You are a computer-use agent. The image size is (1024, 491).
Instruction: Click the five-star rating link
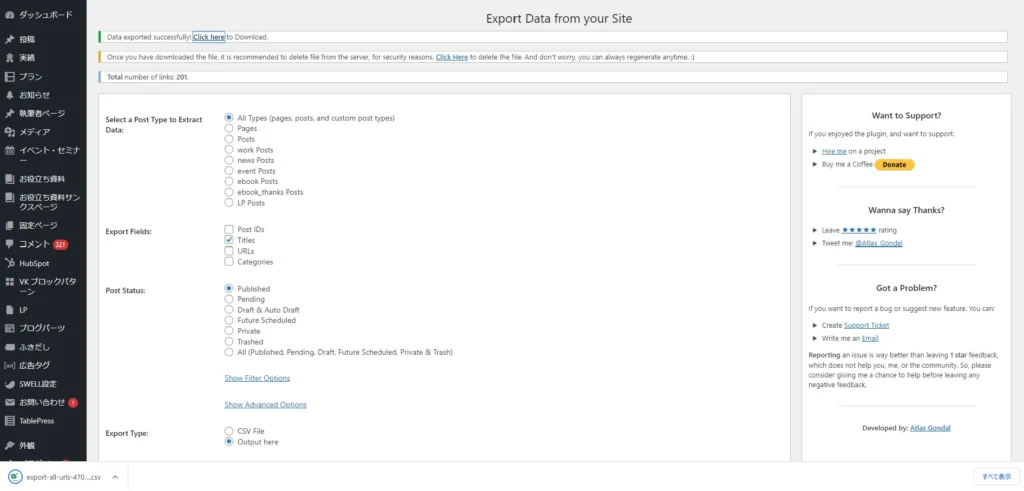click(x=859, y=230)
